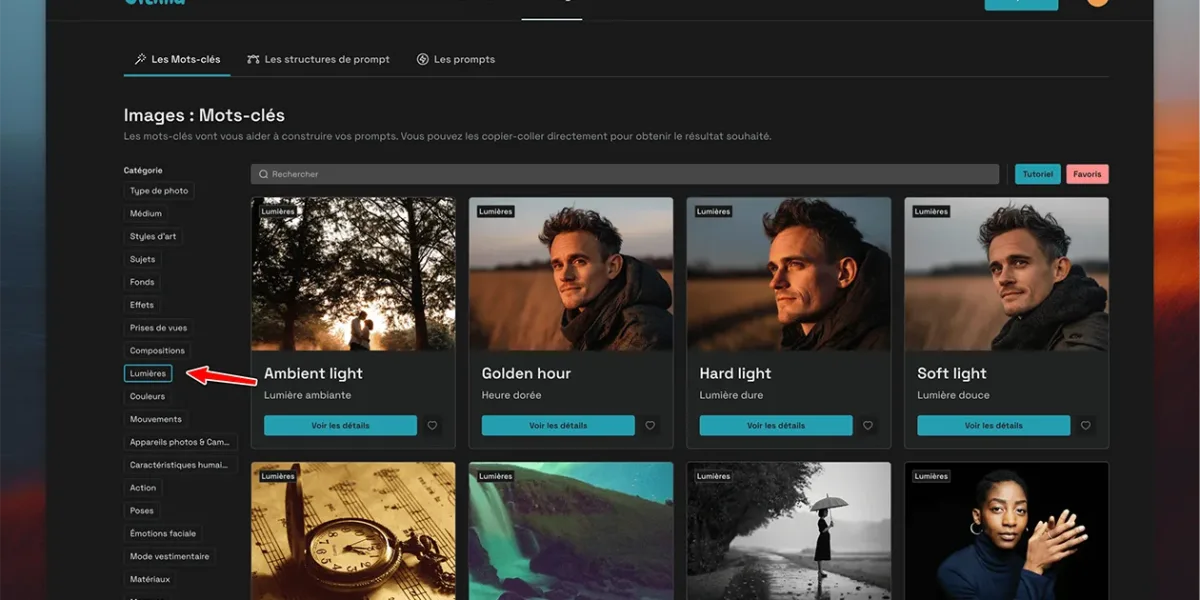The height and width of the screenshot is (600, 1200).
Task: Click the Lumière dure subtitle
Action: coord(731,395)
